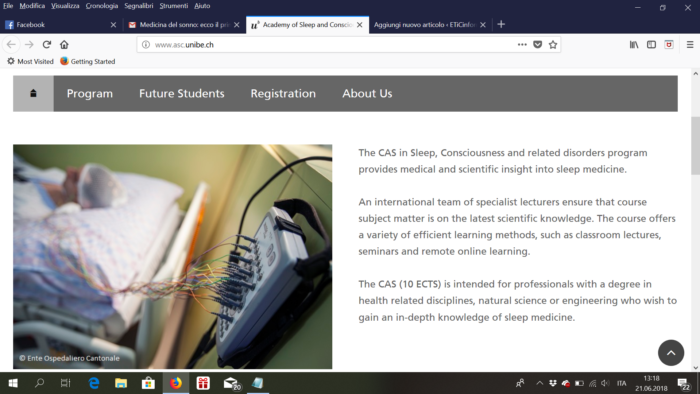The width and height of the screenshot is (700, 394).
Task: Go to the Registration page
Action: click(283, 93)
